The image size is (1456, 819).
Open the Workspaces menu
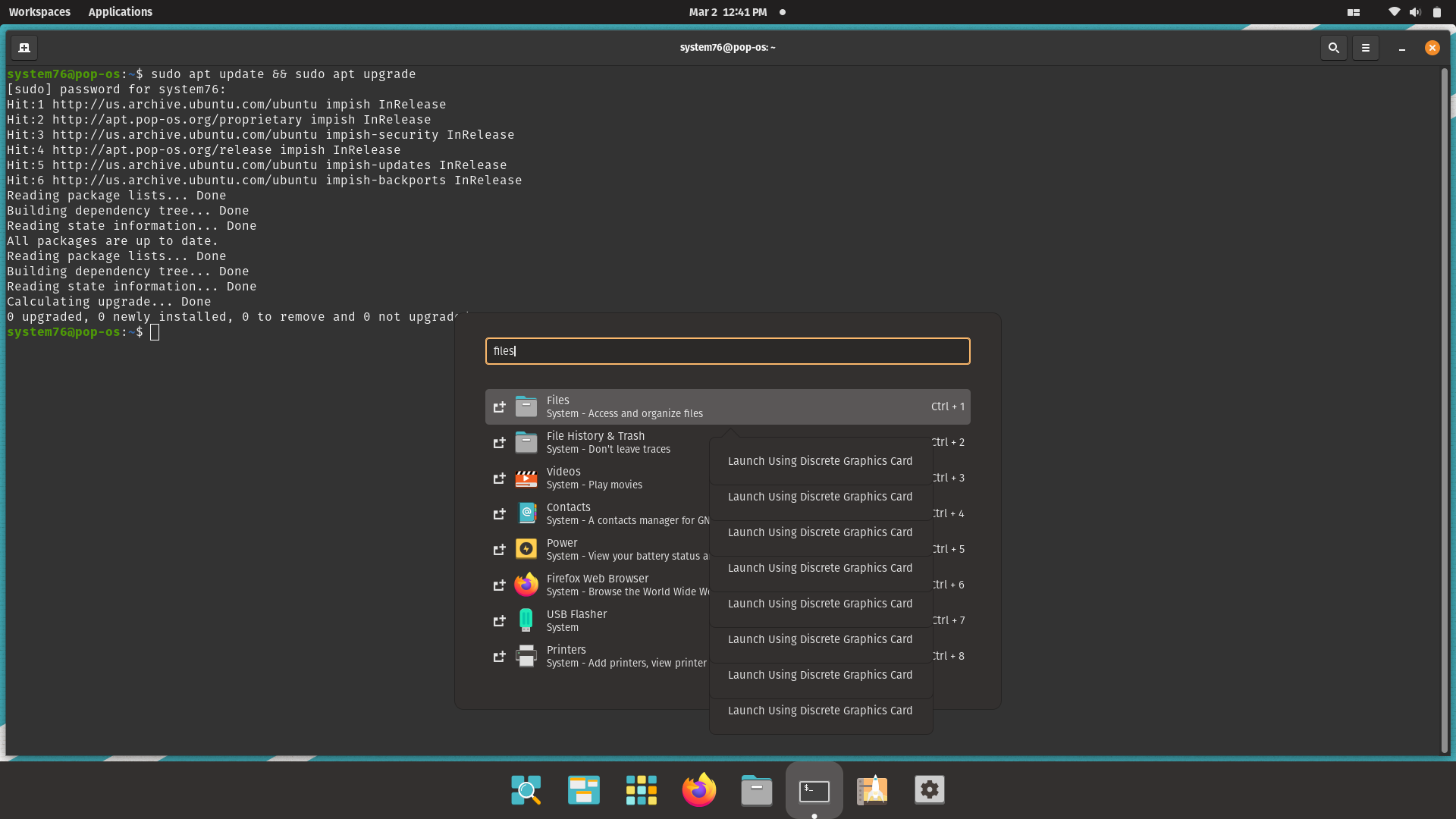click(39, 11)
